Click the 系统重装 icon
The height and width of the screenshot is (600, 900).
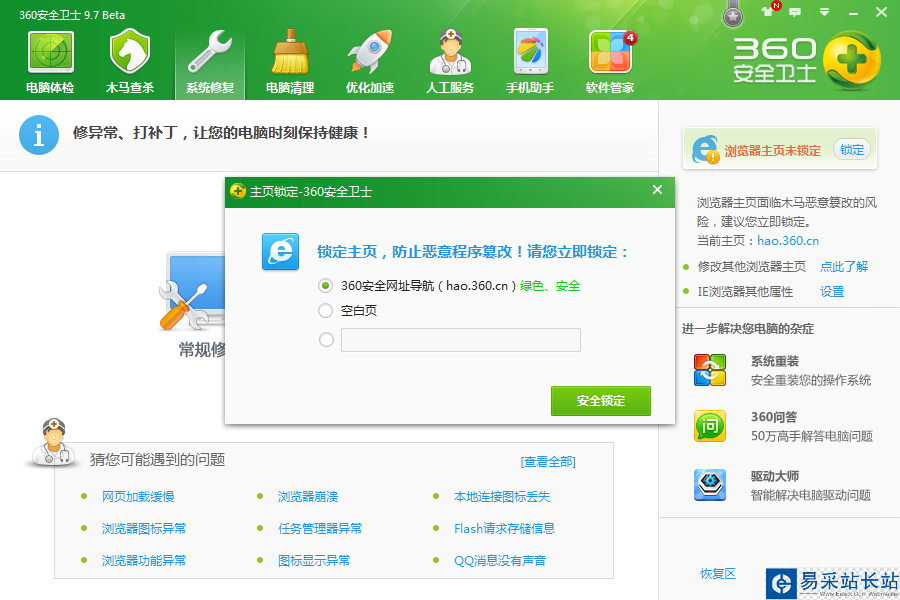710,370
